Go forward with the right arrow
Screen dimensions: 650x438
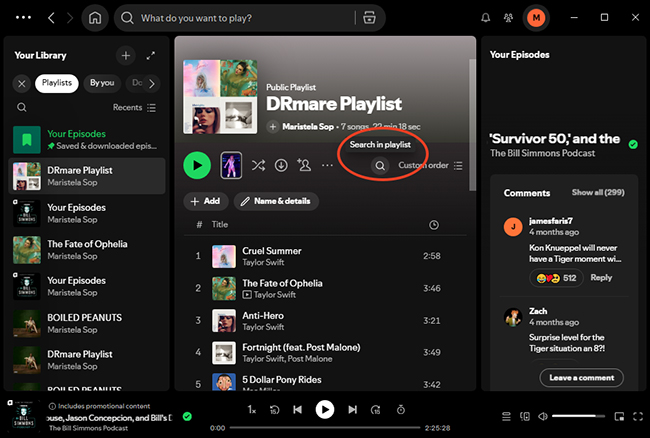[x=70, y=18]
